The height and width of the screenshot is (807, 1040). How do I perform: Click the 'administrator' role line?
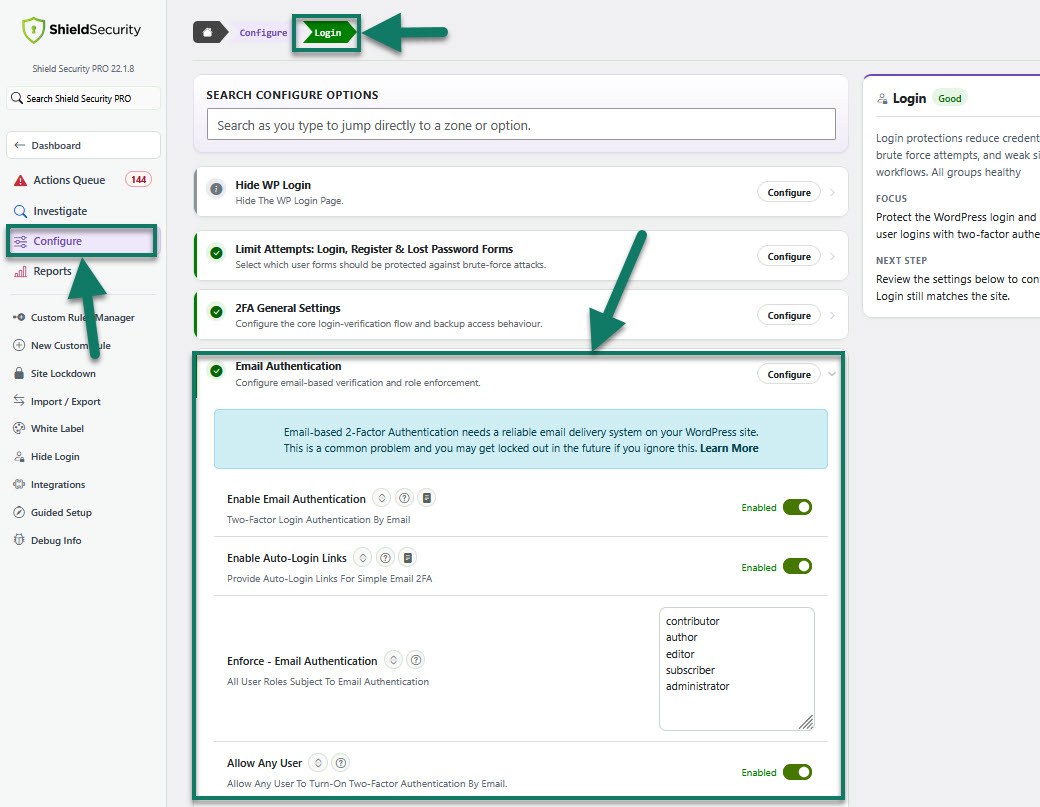[697, 686]
